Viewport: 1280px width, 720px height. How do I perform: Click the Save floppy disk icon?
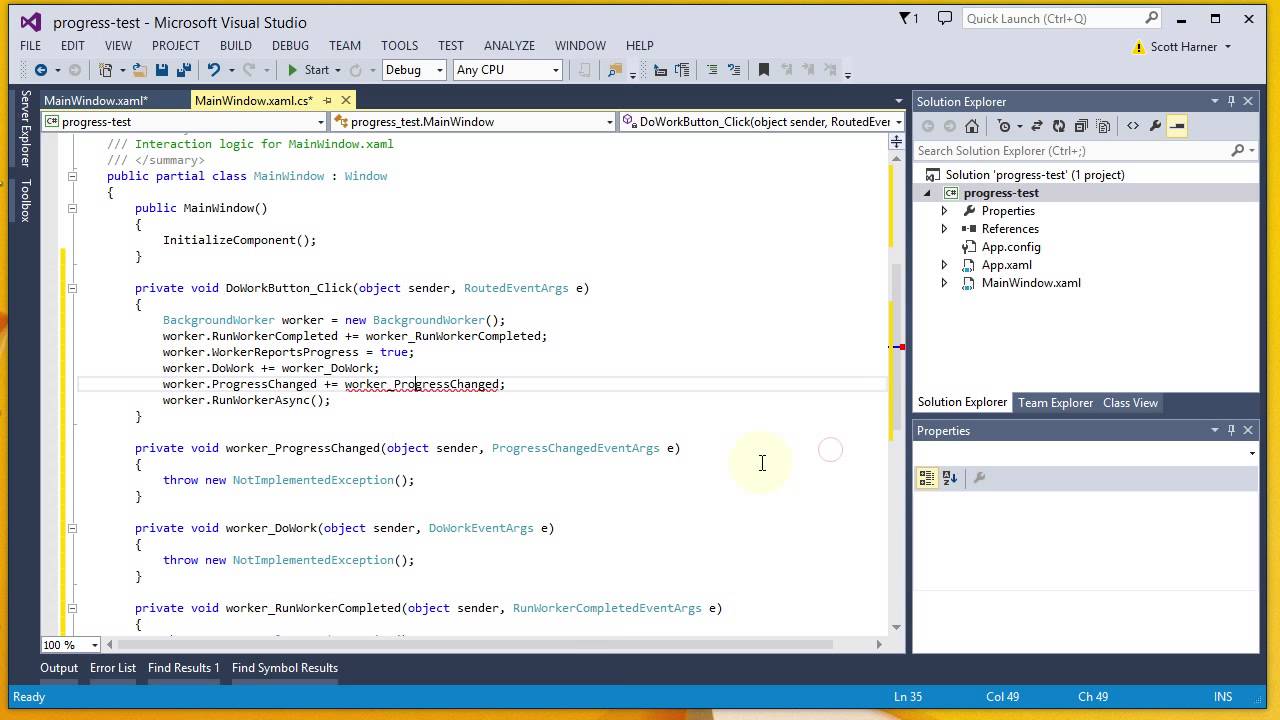(x=161, y=70)
